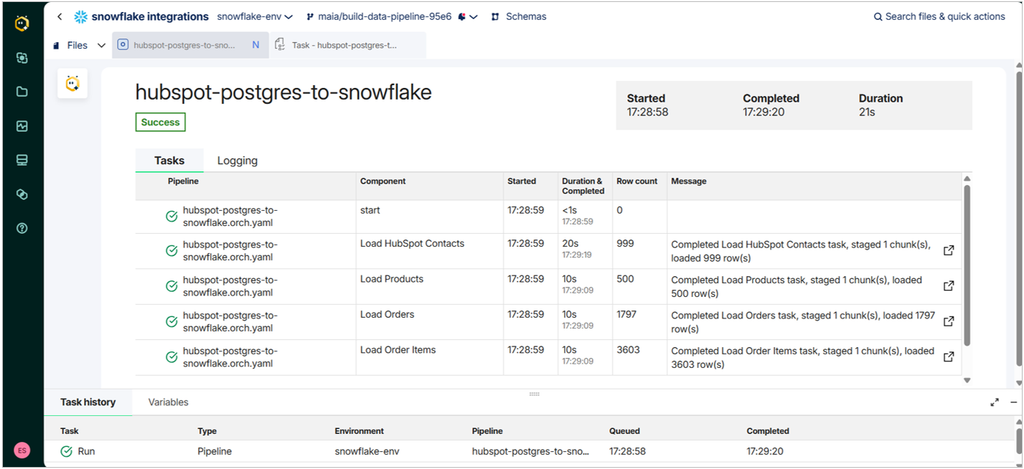Viewport: 1024px width, 469px height.
Task: Select the Tasks tab
Action: [x=169, y=160]
